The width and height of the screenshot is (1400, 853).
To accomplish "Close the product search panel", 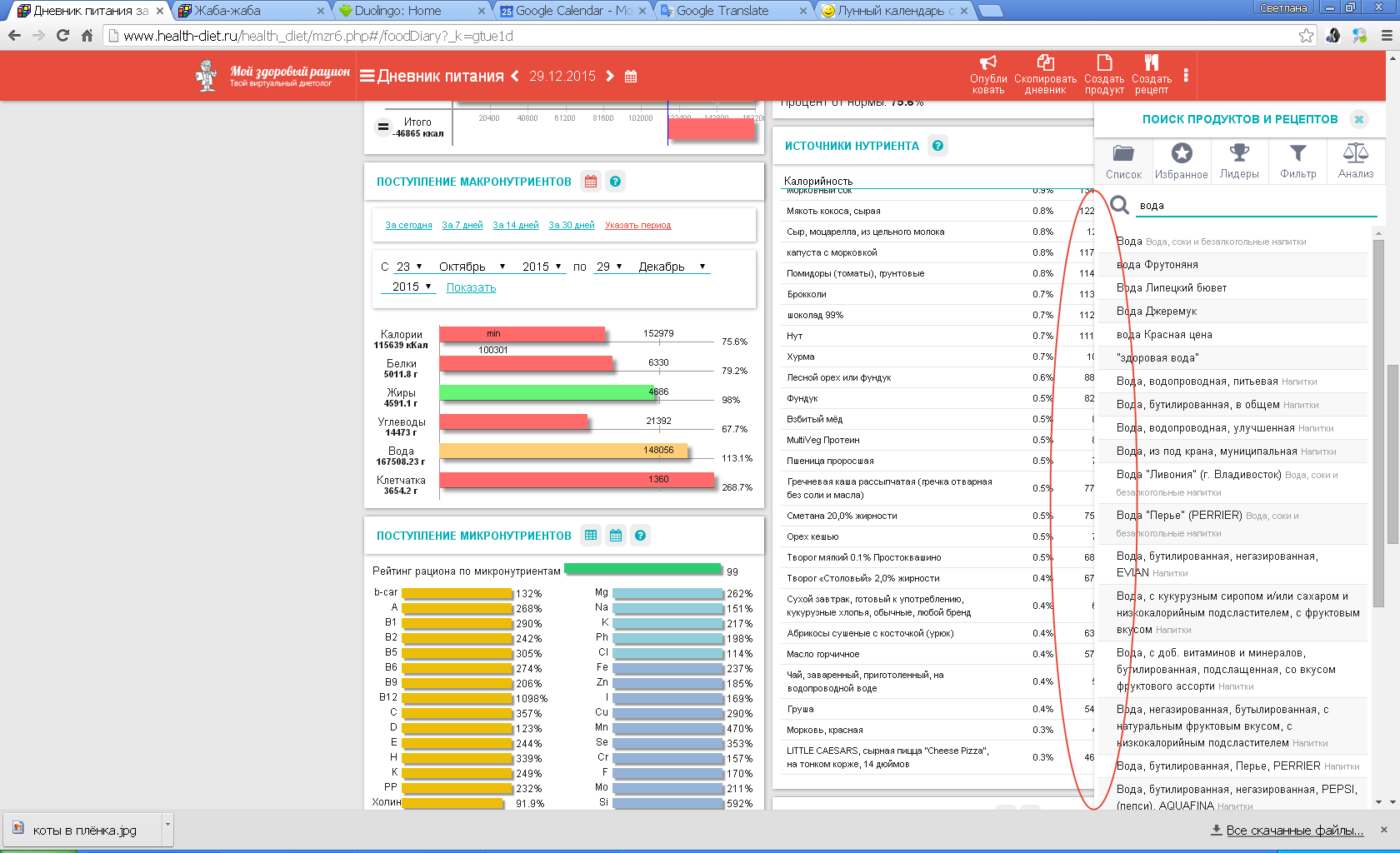I will click(1358, 119).
